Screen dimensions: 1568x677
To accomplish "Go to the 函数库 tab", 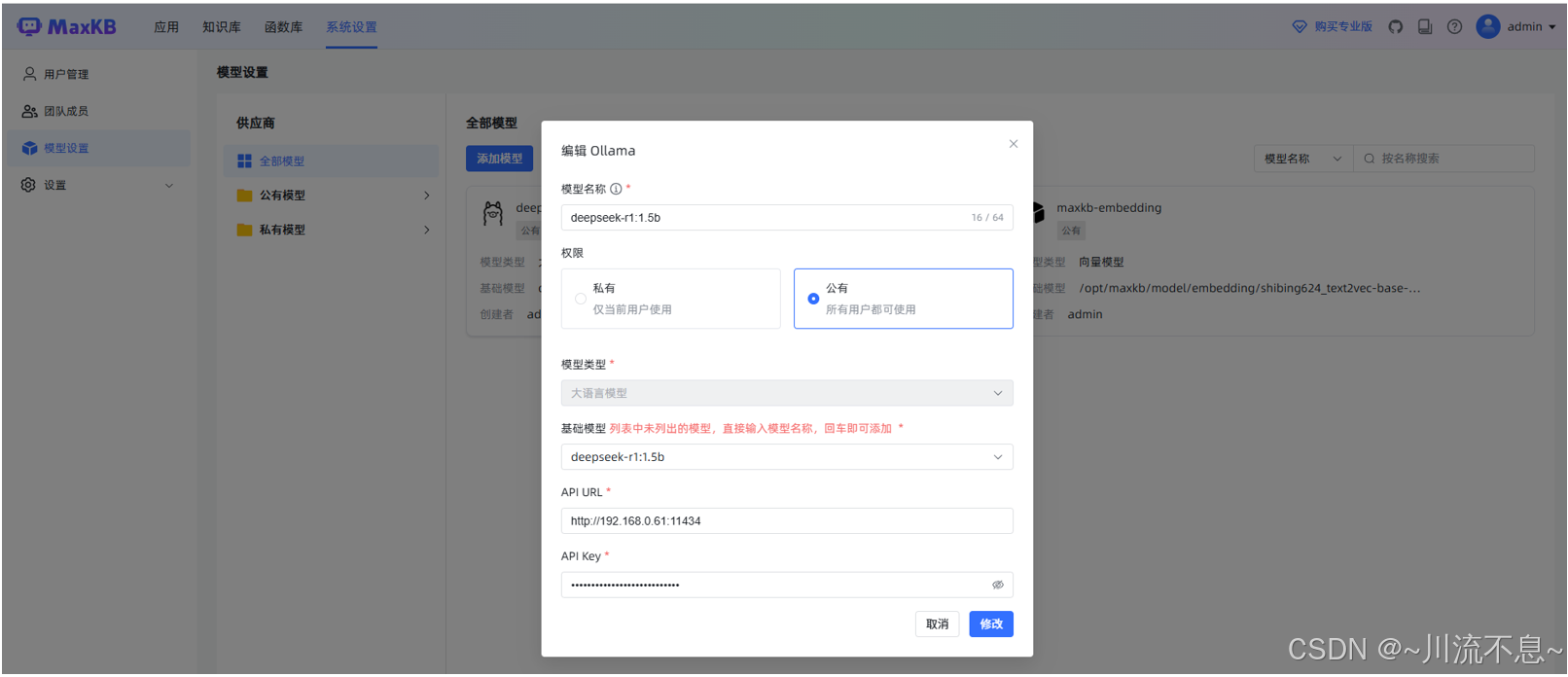I will coord(283,27).
